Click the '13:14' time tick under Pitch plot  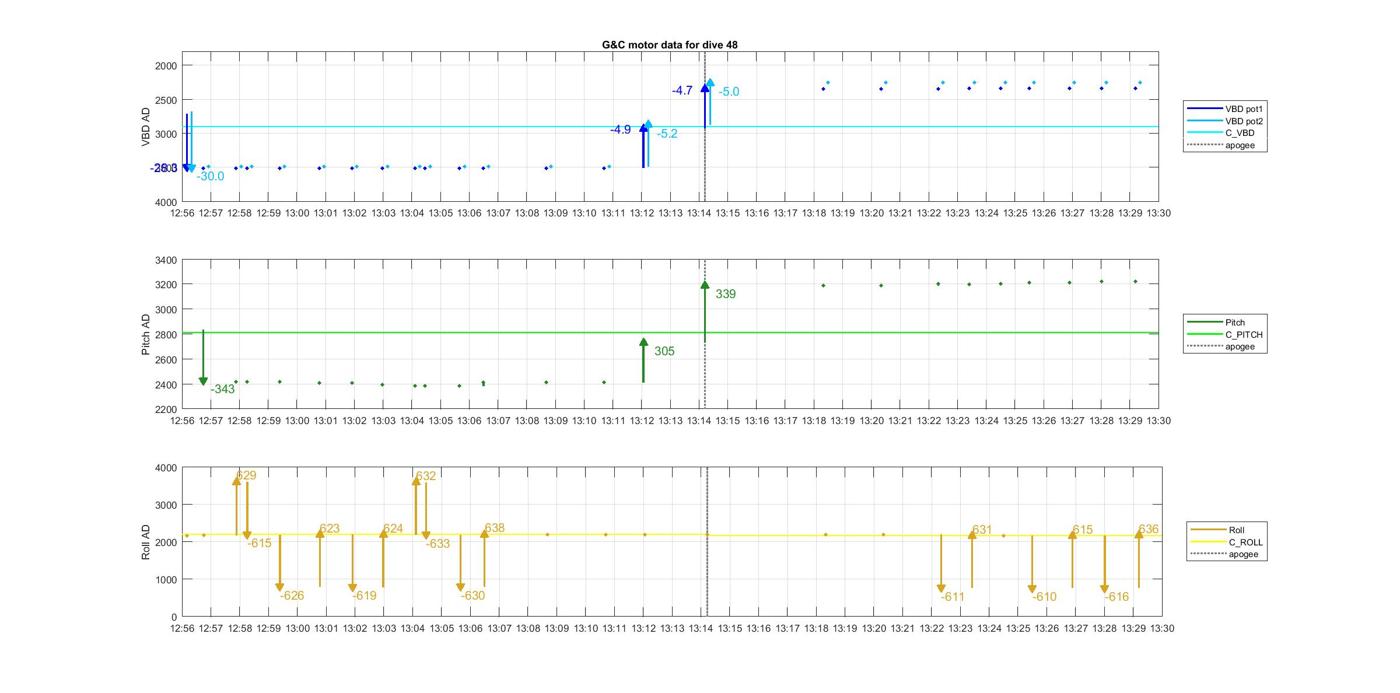(698, 421)
